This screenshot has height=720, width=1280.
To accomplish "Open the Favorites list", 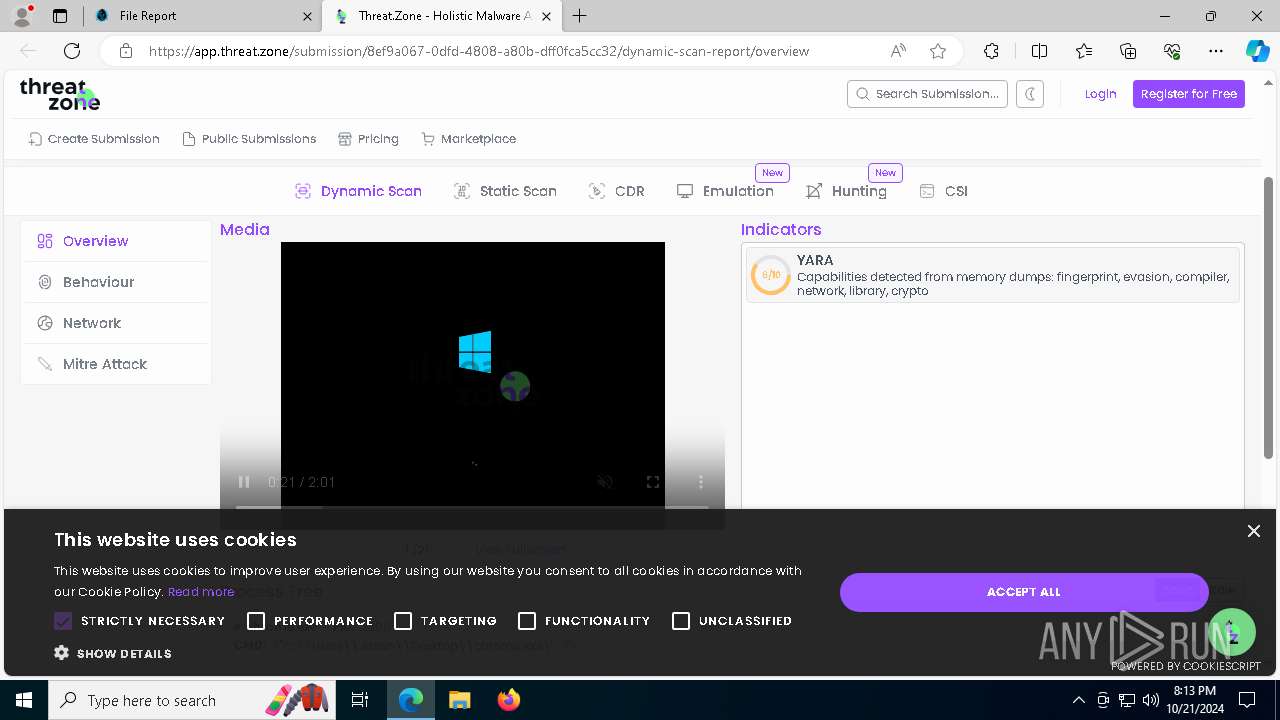I will pos(1084,51).
